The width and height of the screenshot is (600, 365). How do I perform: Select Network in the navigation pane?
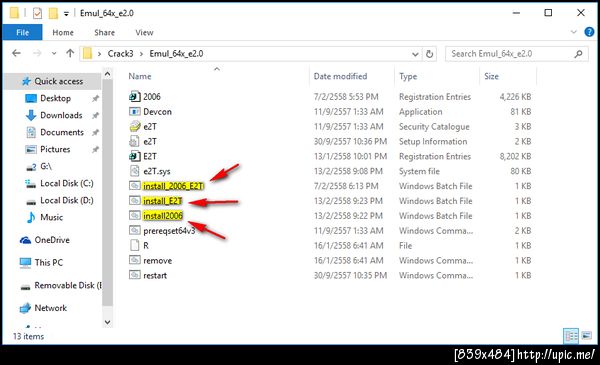51,308
